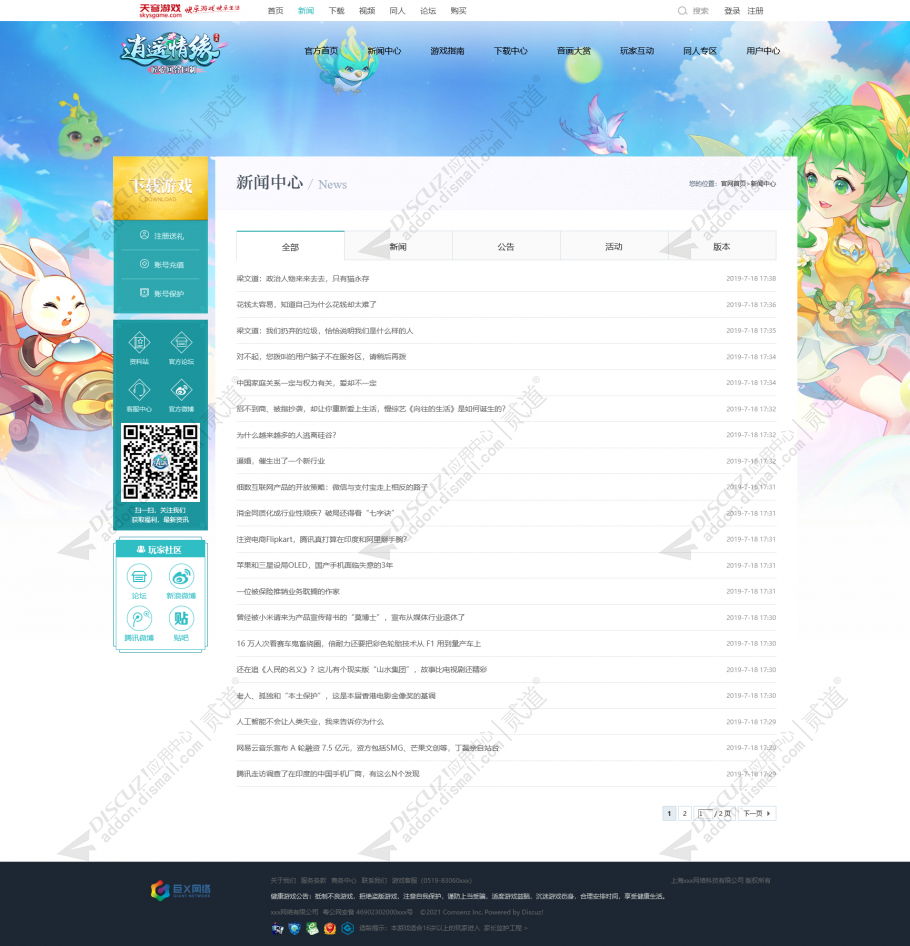Click the 登录 login link
Viewport: 910px width, 946px height.
(x=732, y=11)
